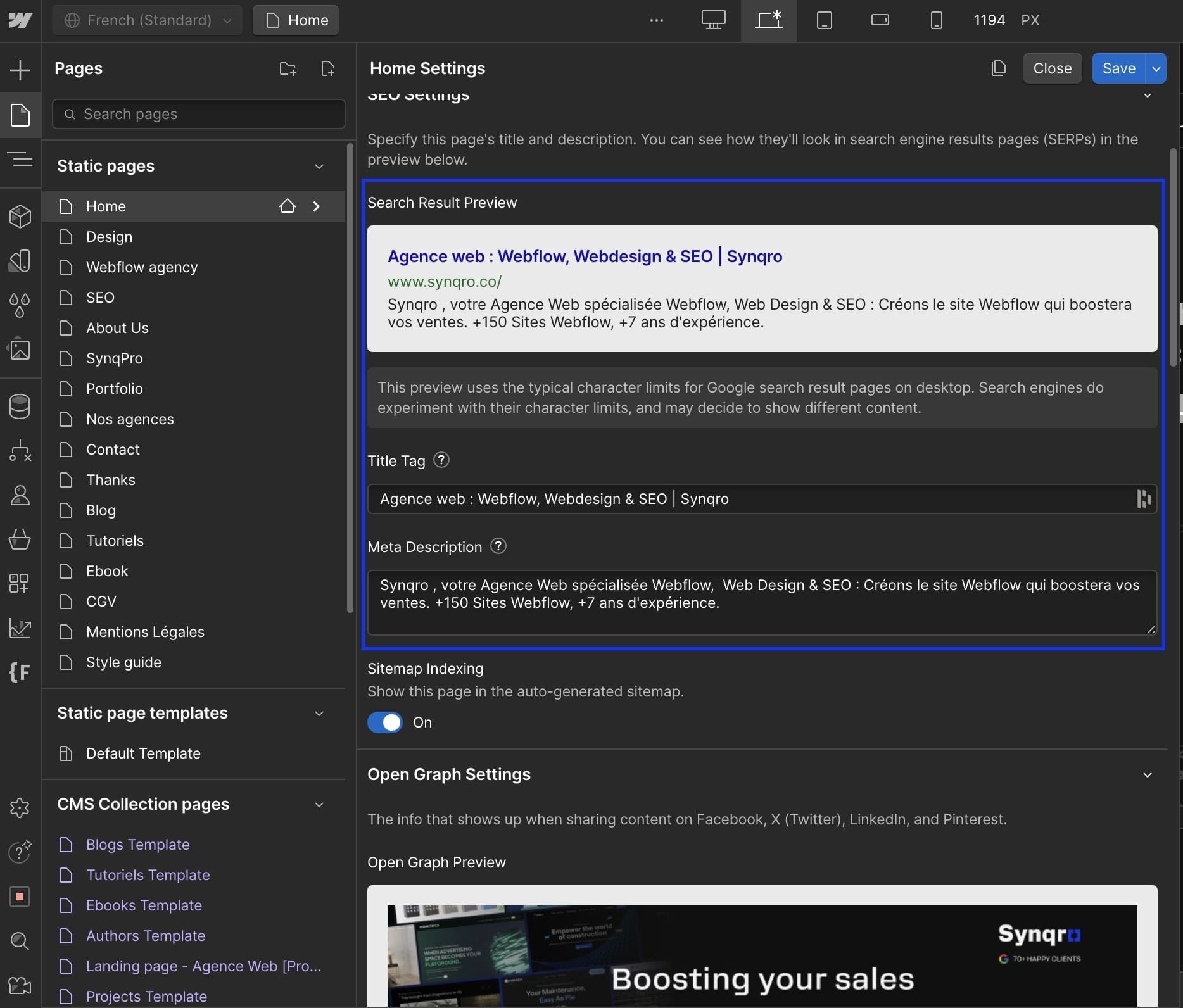
Task: Open the Assets image icon
Action: 20,349
